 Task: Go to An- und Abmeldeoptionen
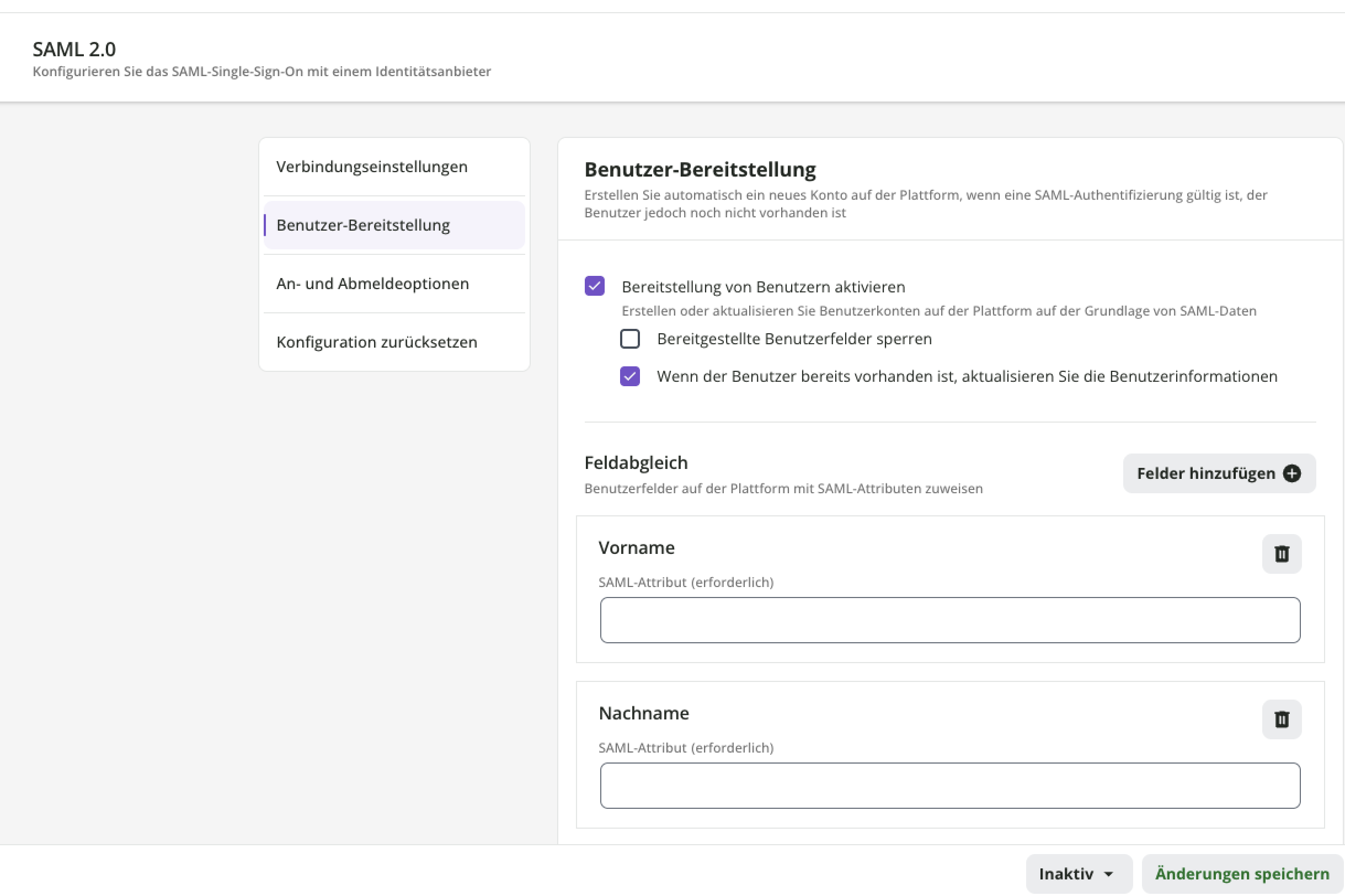(372, 284)
